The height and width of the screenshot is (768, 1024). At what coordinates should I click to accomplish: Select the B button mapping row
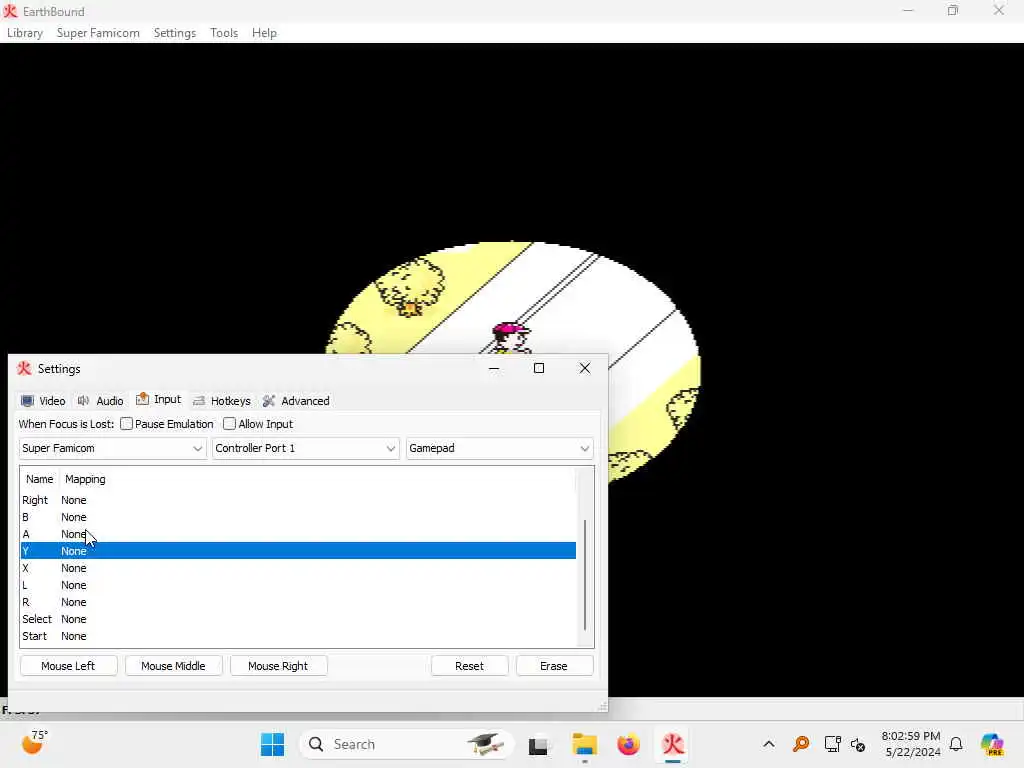(x=298, y=517)
